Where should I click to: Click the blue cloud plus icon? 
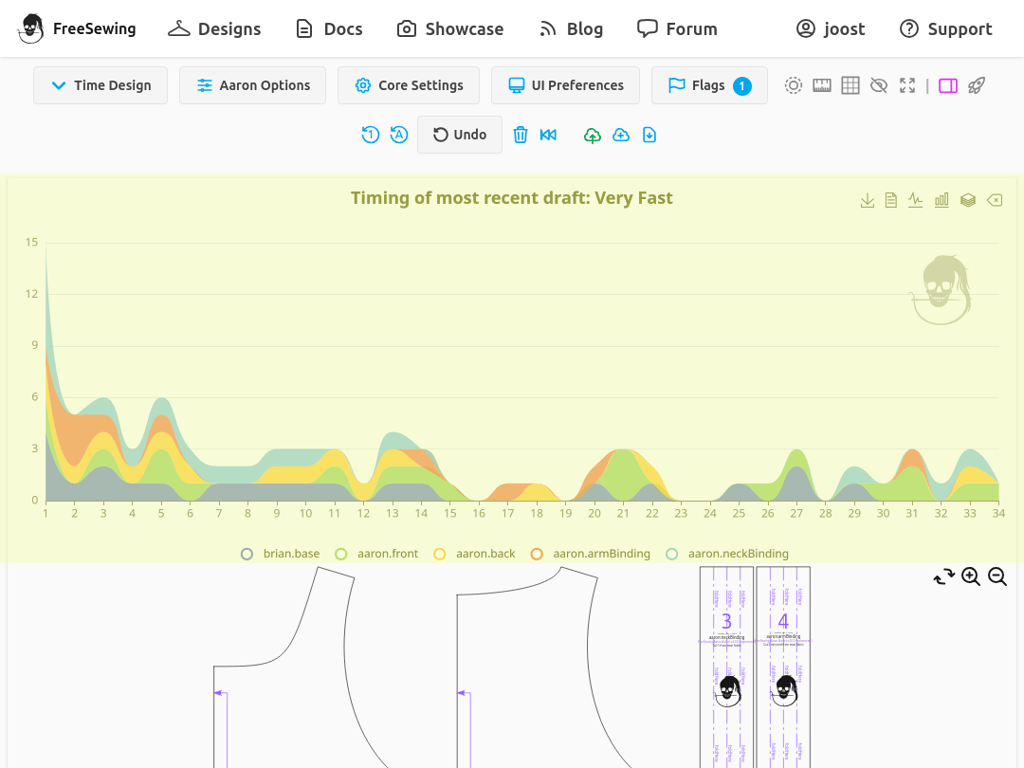621,135
